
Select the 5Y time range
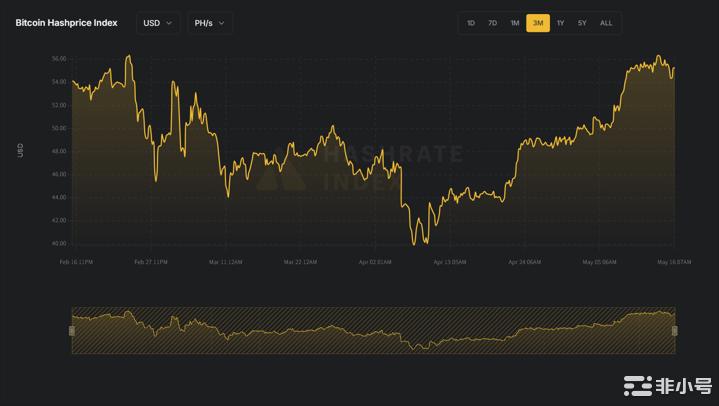[582, 23]
